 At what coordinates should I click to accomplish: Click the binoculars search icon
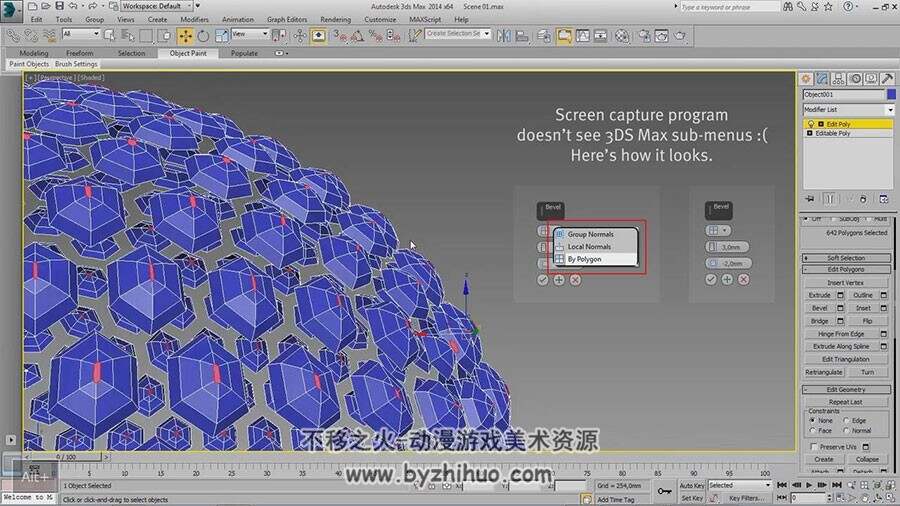pos(788,7)
